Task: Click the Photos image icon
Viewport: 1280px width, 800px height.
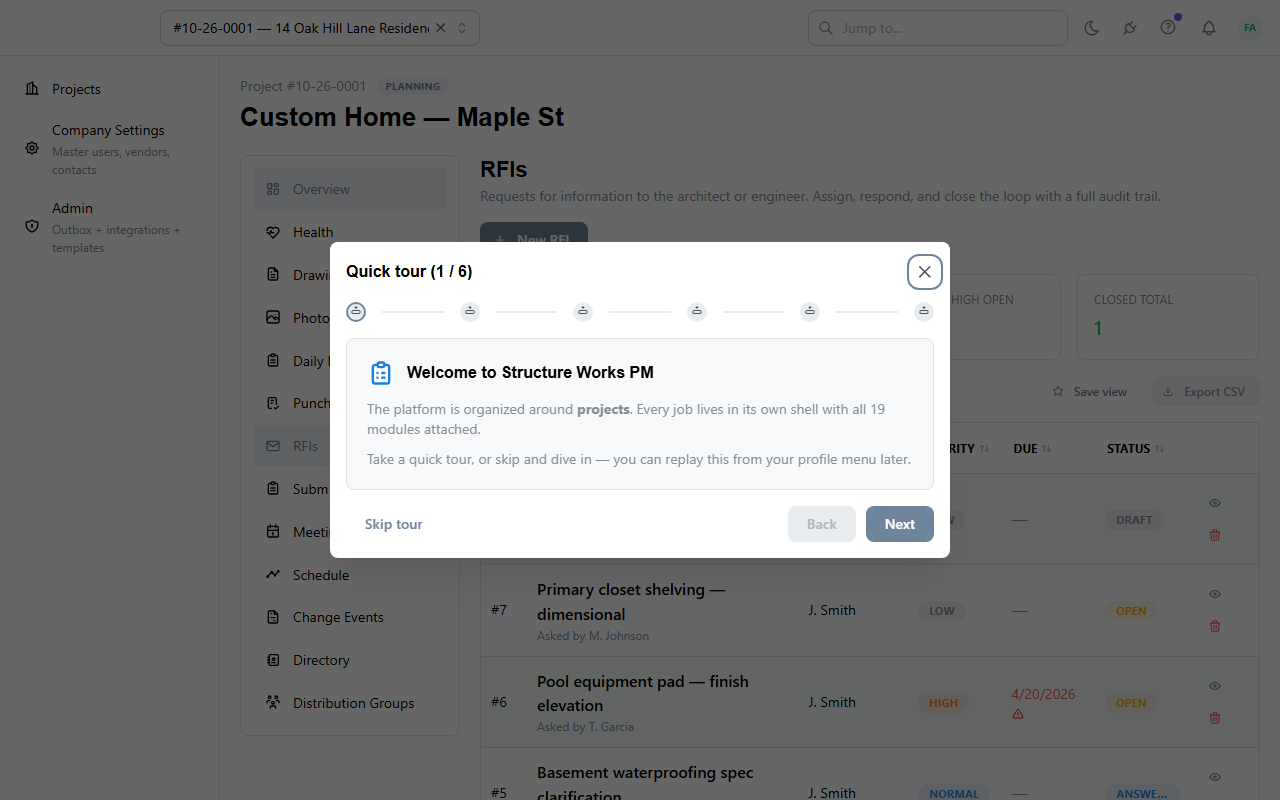Action: [x=273, y=317]
